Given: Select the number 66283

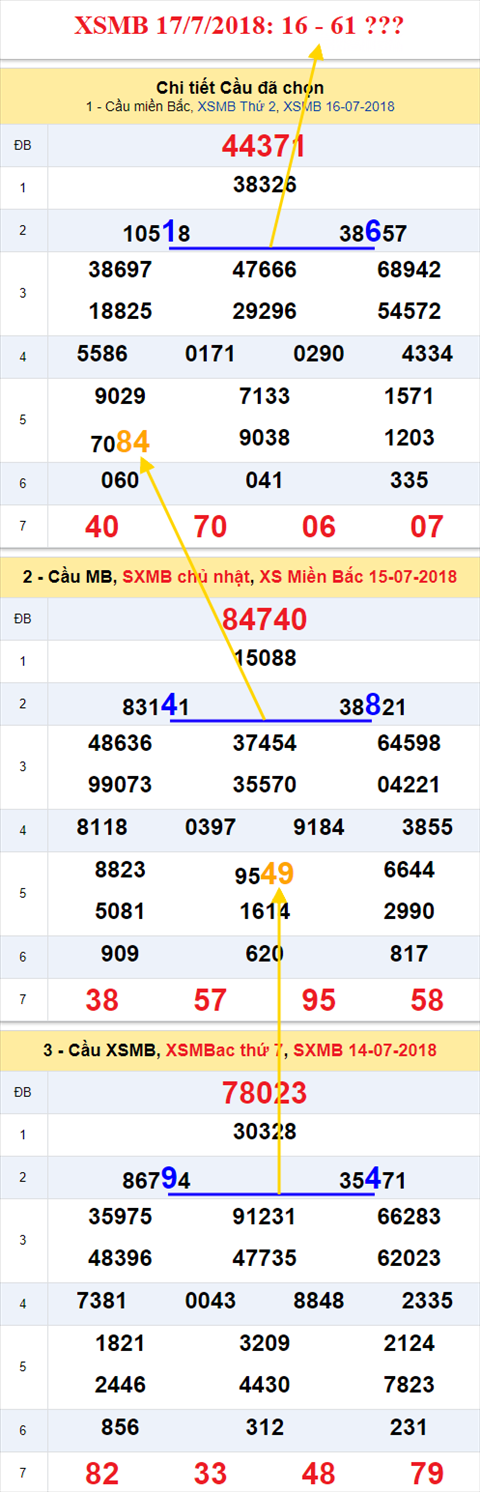Looking at the screenshot, I should click(409, 1217).
